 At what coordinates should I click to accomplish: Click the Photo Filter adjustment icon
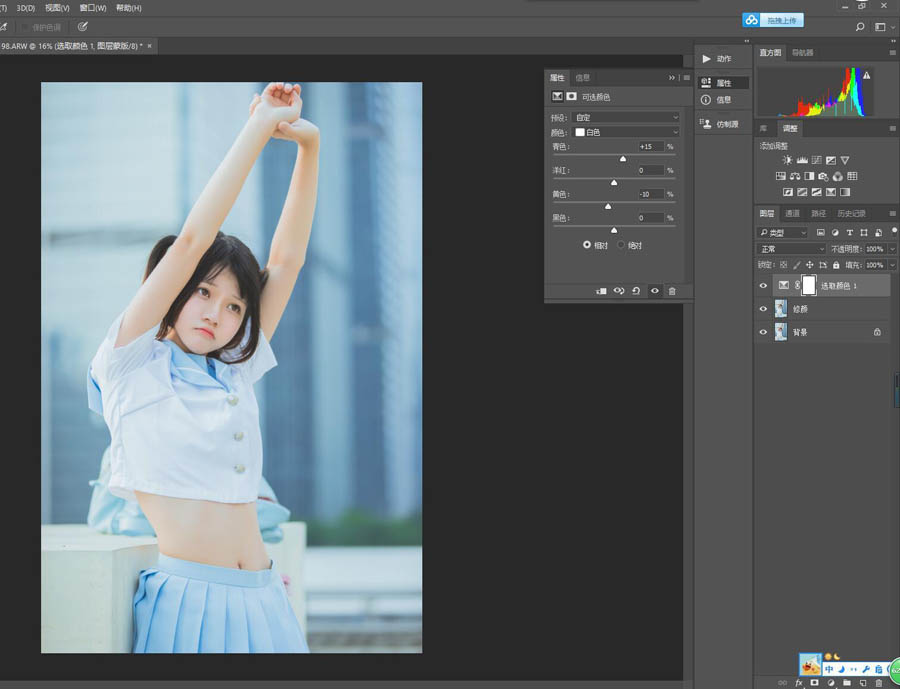823,176
